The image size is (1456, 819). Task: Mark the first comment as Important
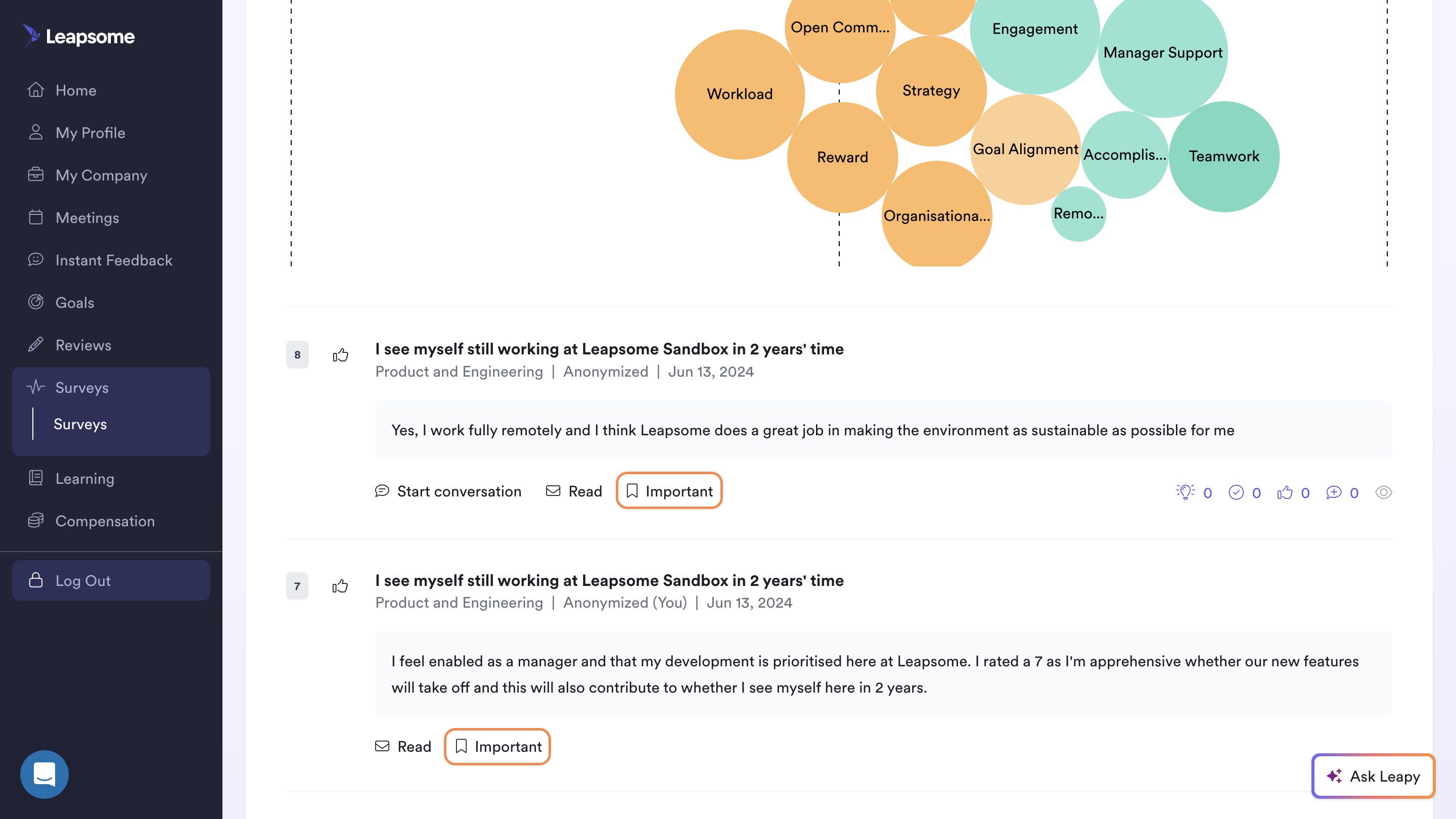669,490
